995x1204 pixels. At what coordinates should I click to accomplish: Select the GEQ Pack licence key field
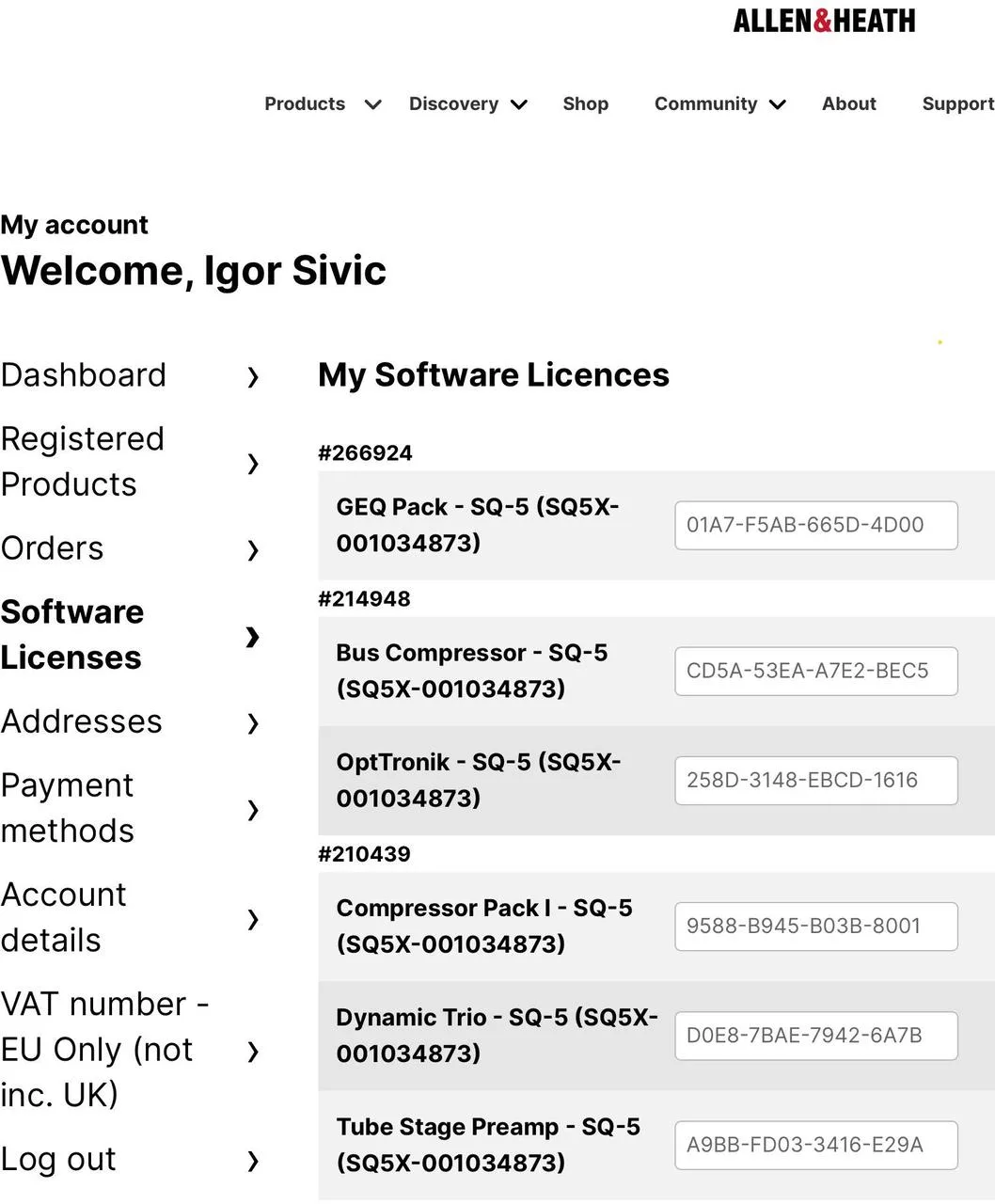[816, 525]
